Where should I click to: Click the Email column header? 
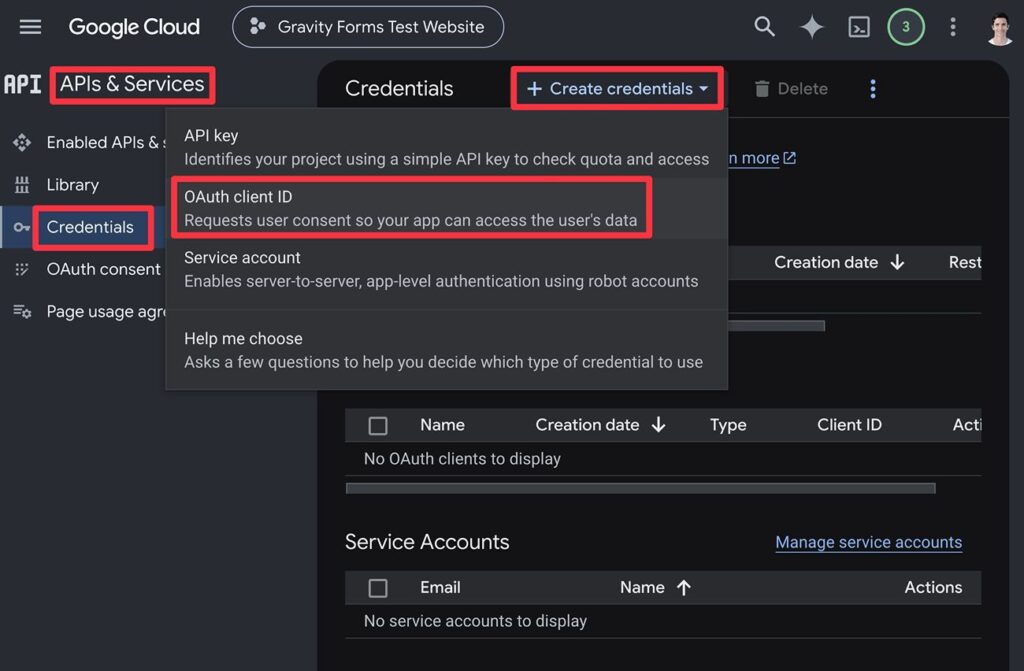[x=440, y=587]
